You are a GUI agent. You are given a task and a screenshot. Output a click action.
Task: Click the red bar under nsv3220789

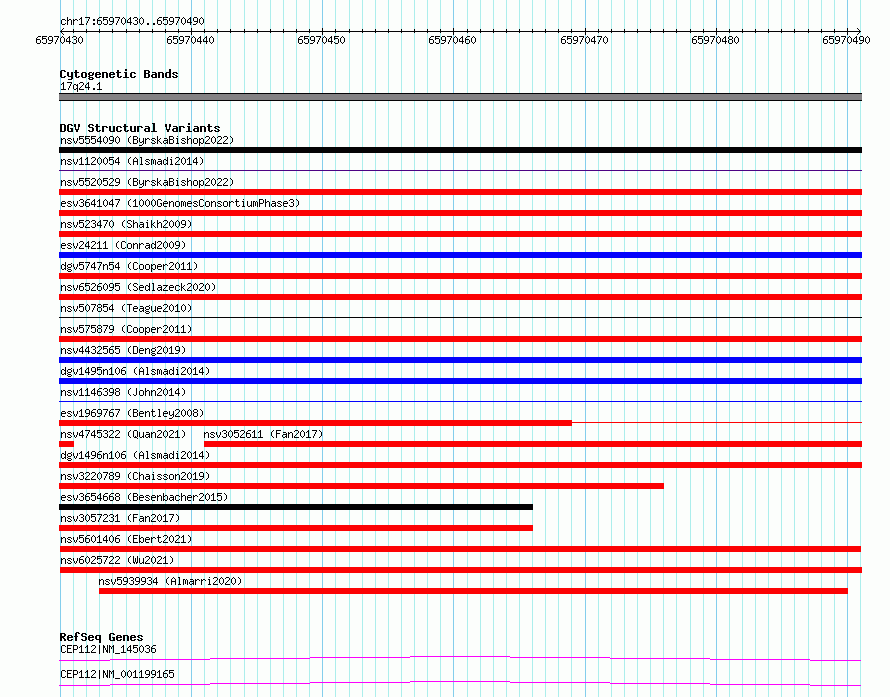(362, 486)
